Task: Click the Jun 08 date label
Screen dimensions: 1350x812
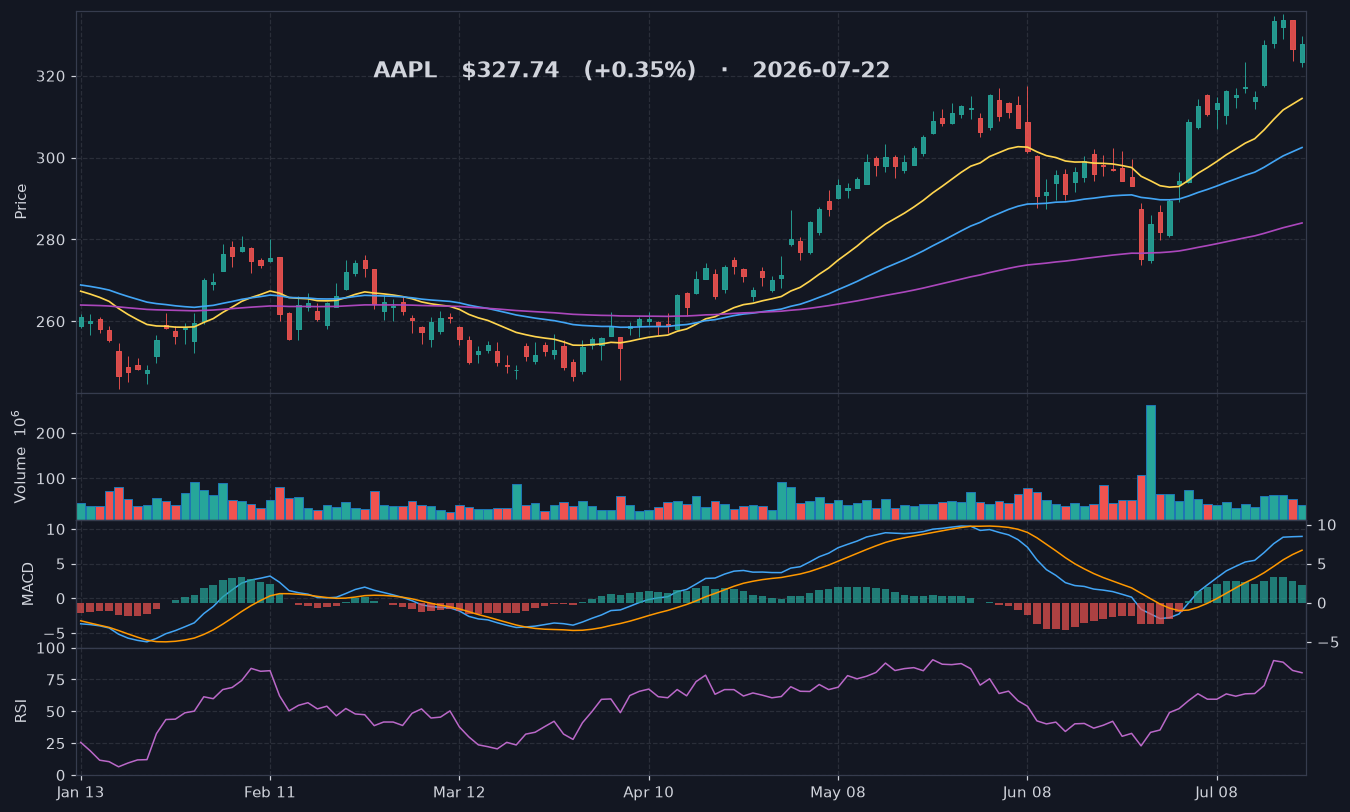Action: pyautogui.click(x=1027, y=792)
